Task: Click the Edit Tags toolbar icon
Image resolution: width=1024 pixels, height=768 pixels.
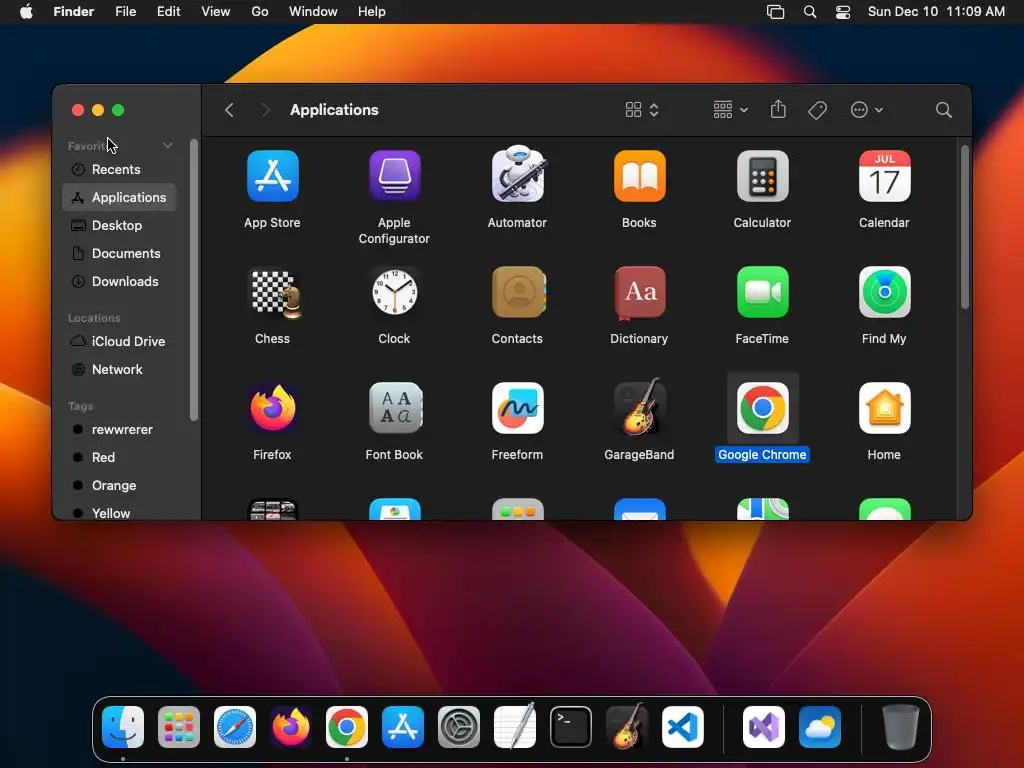Action: click(x=817, y=110)
